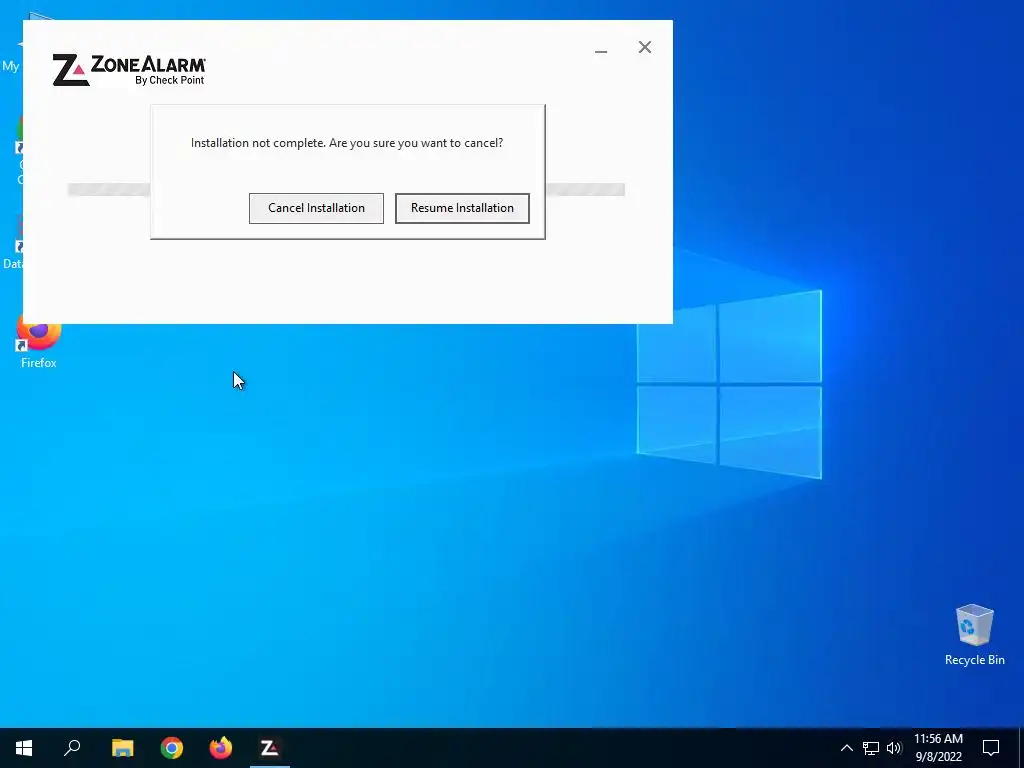Image resolution: width=1024 pixels, height=768 pixels.
Task: Click the Resume Installation button
Action: [462, 208]
